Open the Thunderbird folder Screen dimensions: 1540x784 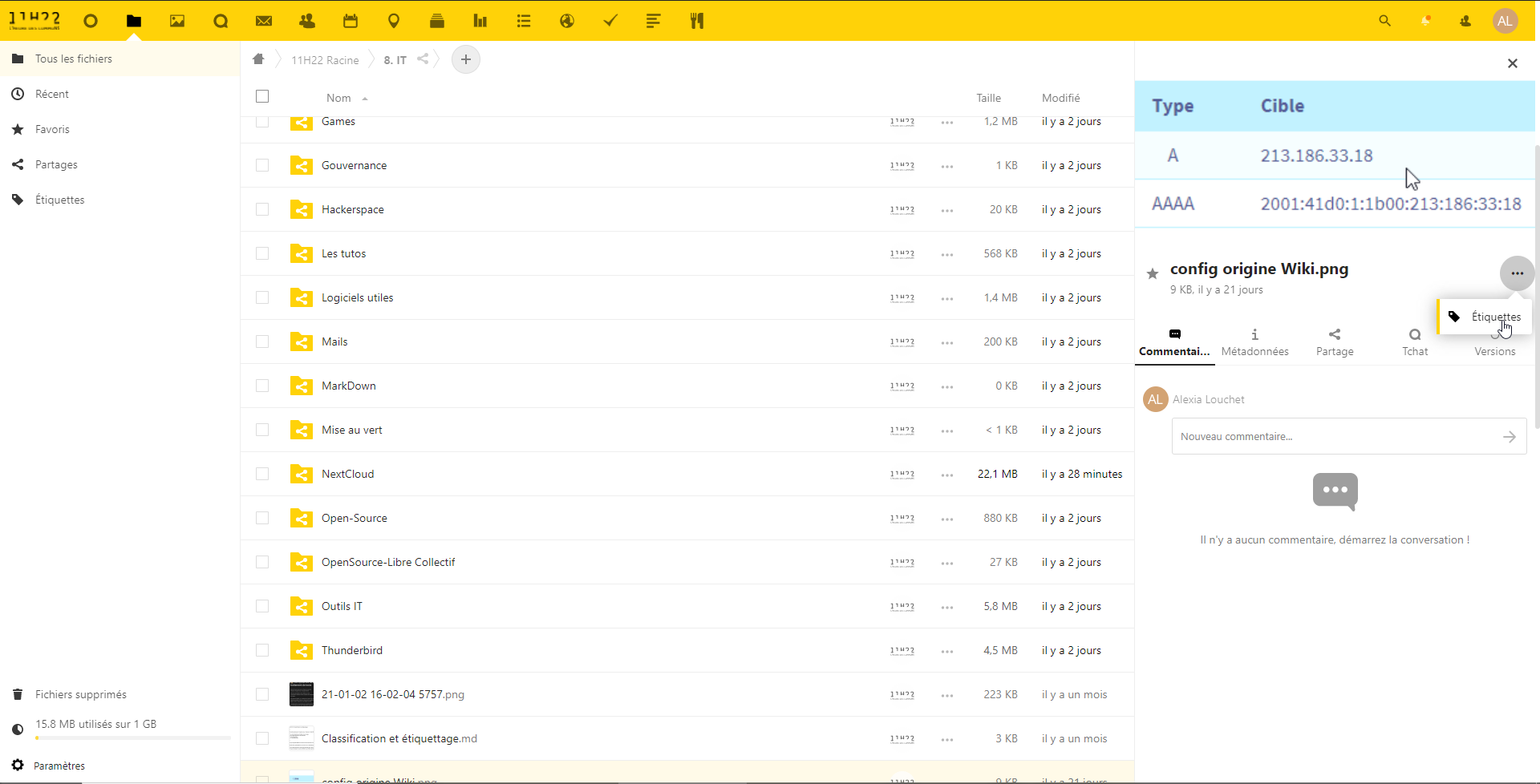352,651
